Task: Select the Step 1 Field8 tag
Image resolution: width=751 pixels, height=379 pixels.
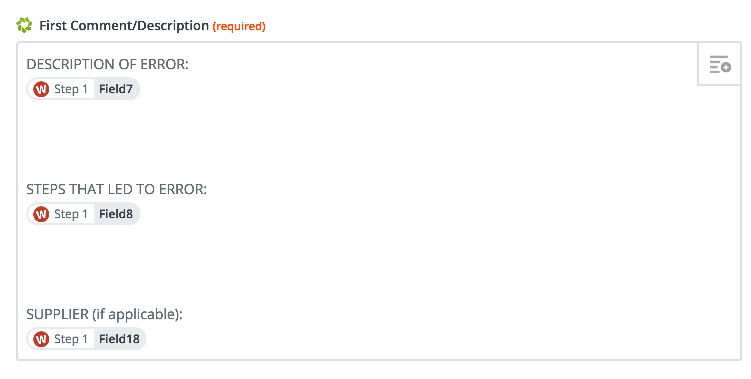Action: [x=83, y=214]
